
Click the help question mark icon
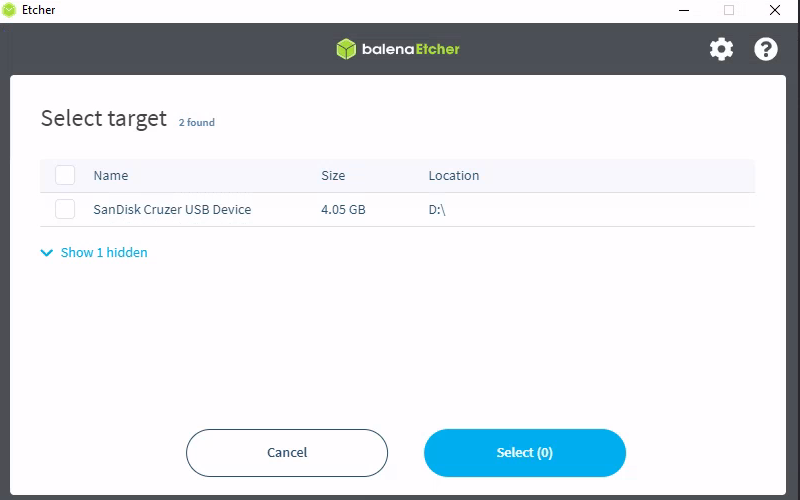click(x=766, y=49)
